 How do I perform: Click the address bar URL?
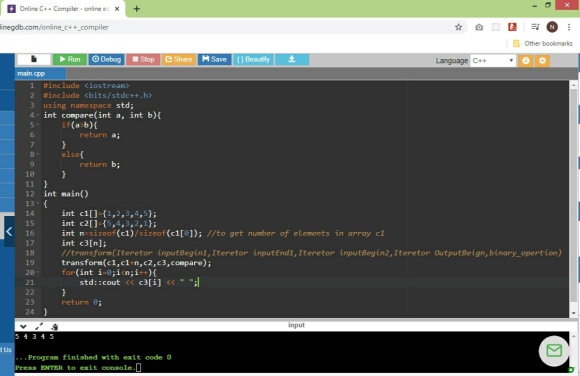click(54, 27)
